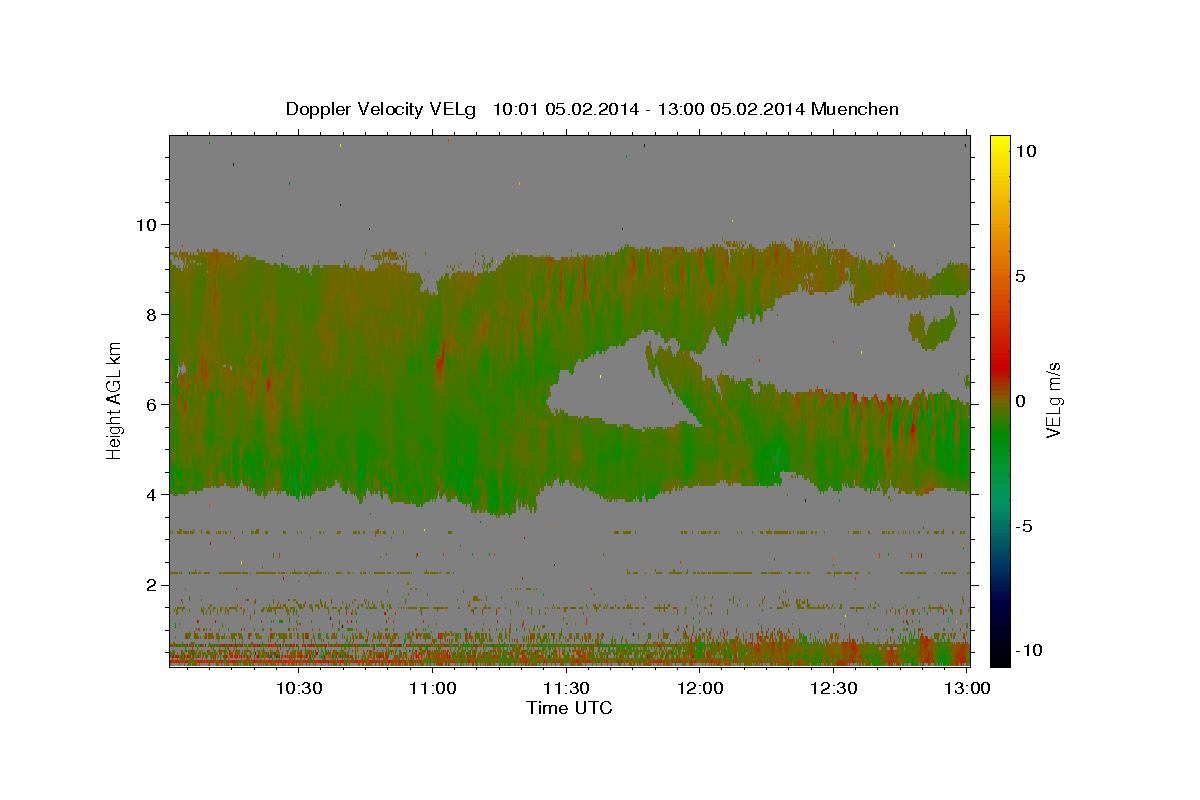Click the "Time UTC" axis label
The image size is (1200, 800).
(x=569, y=708)
